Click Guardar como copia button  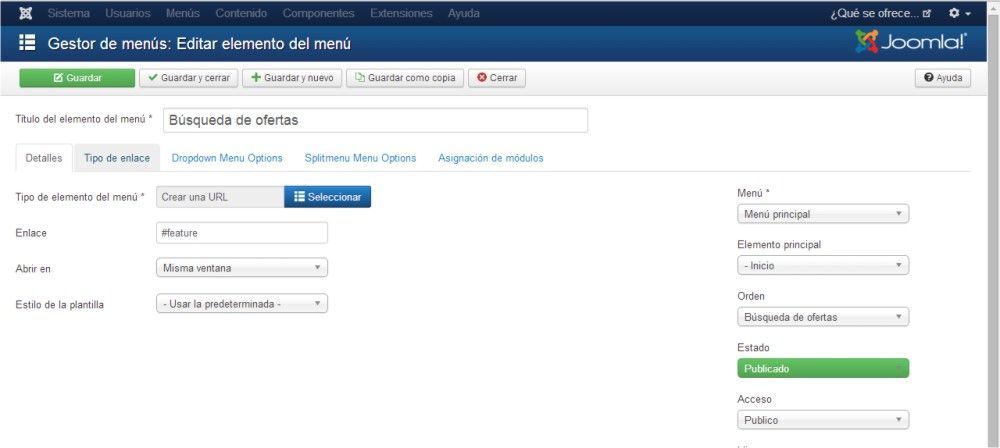coord(405,78)
